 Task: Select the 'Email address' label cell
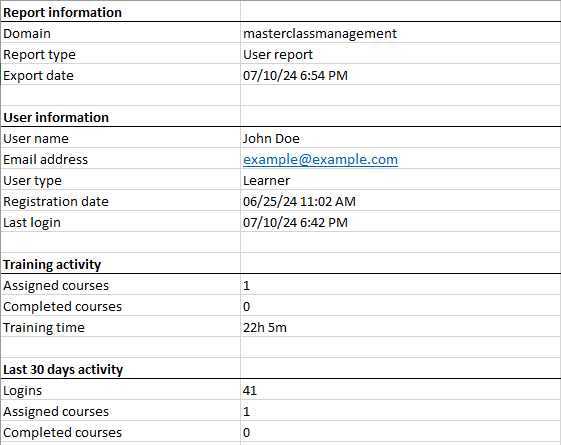121,159
